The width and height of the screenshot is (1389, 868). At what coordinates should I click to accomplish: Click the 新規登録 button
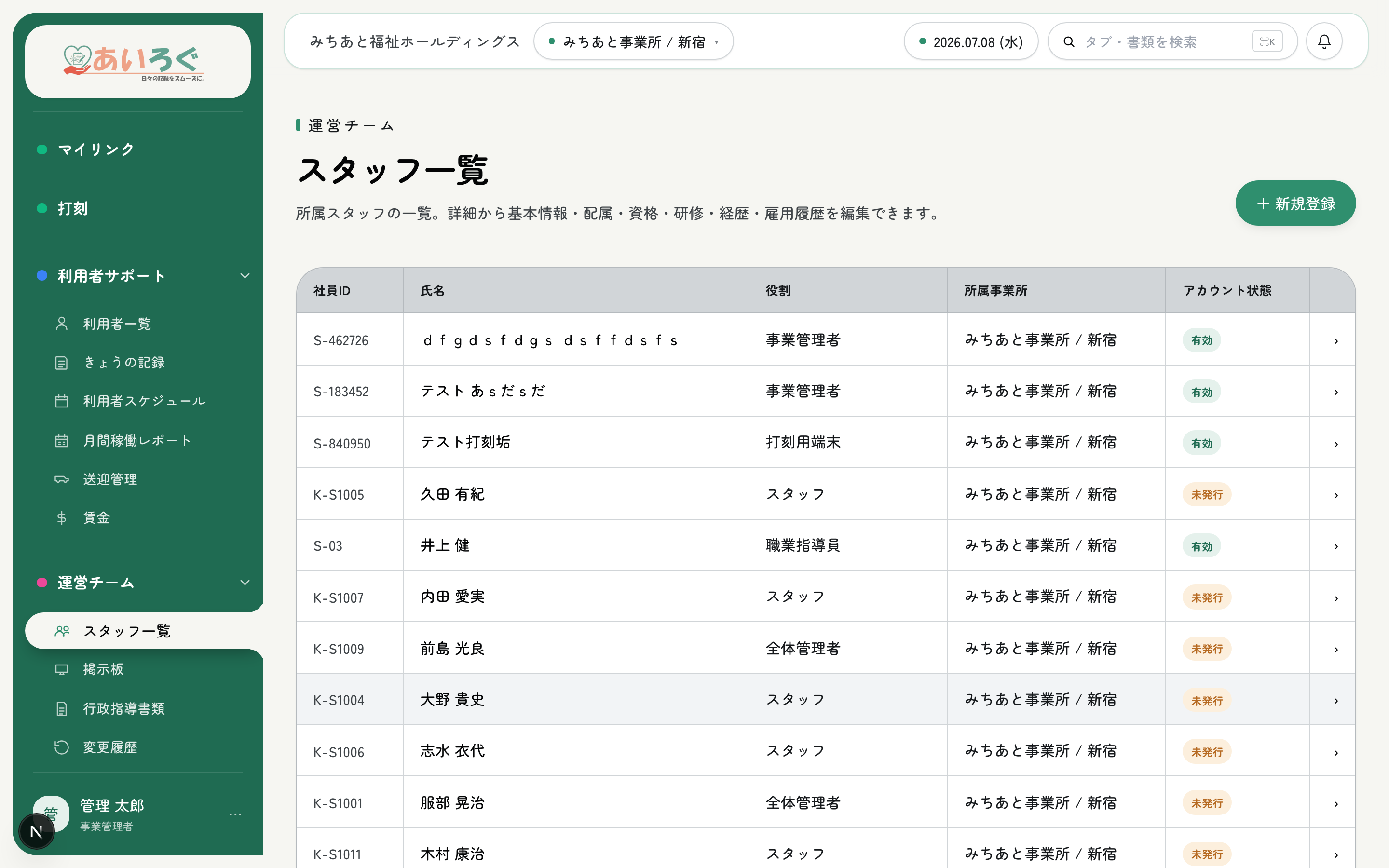pyautogui.click(x=1295, y=203)
